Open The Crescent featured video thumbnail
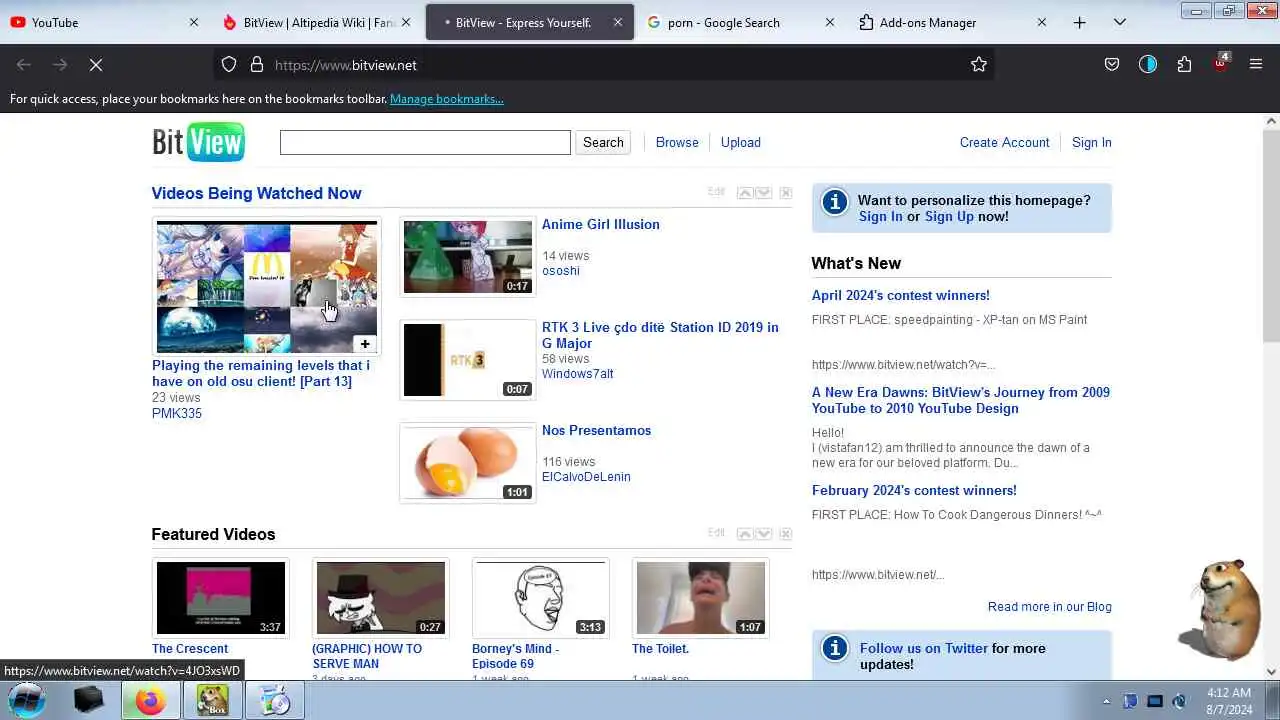1280x720 pixels. tap(221, 598)
